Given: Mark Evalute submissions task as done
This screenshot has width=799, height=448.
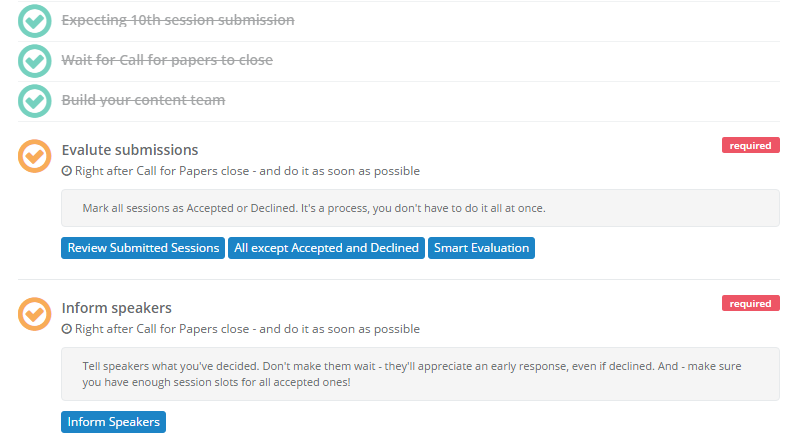Looking at the screenshot, I should click(35, 156).
